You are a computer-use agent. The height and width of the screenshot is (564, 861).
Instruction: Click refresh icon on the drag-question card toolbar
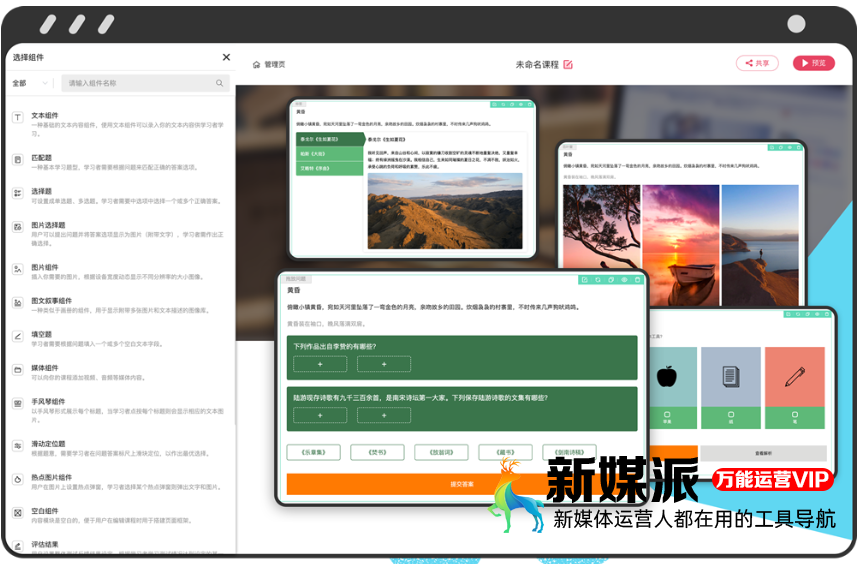597,280
